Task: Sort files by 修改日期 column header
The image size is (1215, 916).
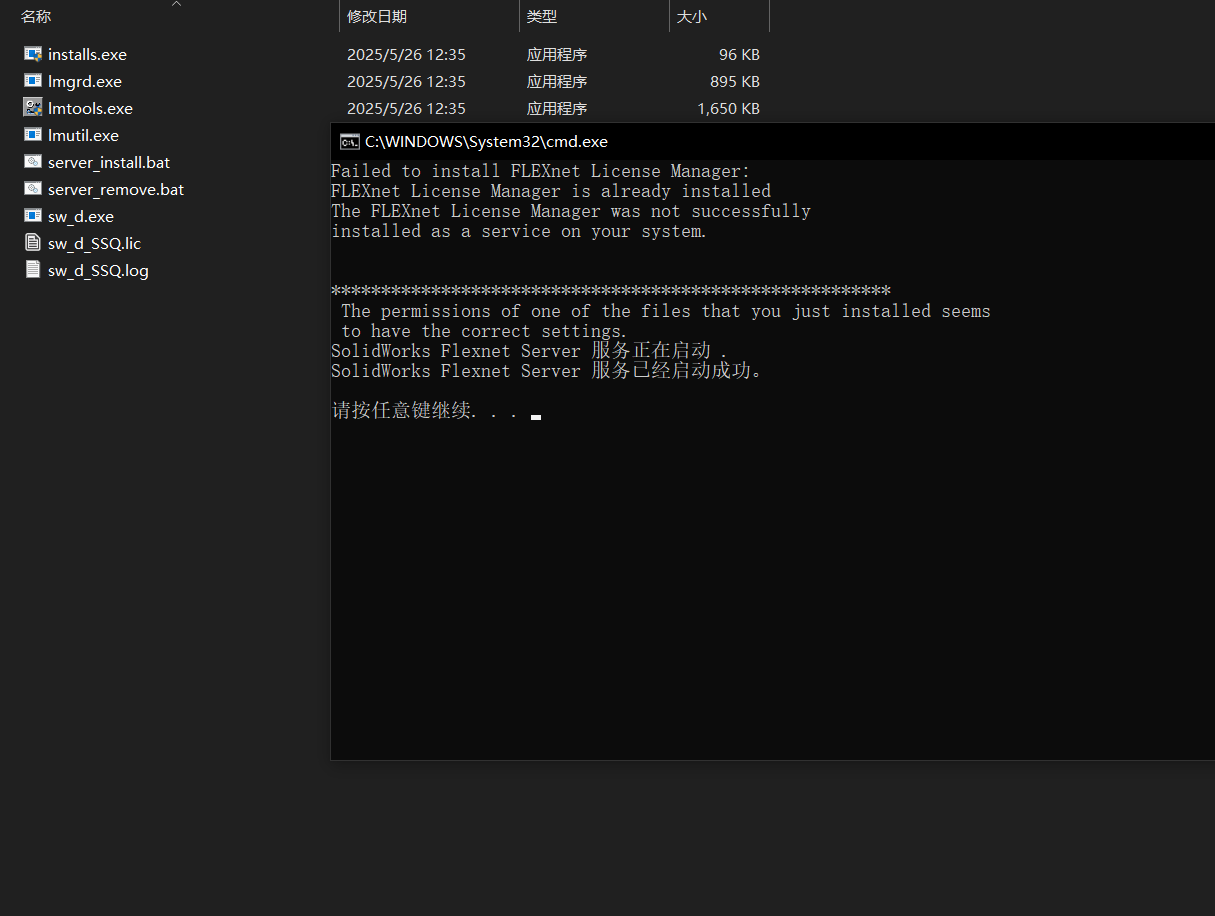Action: coord(377,16)
